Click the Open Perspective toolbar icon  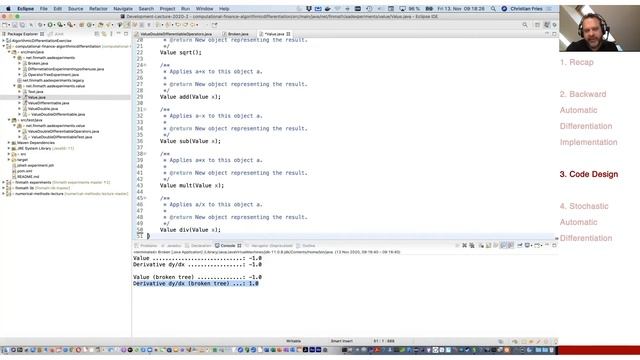coord(537,25)
